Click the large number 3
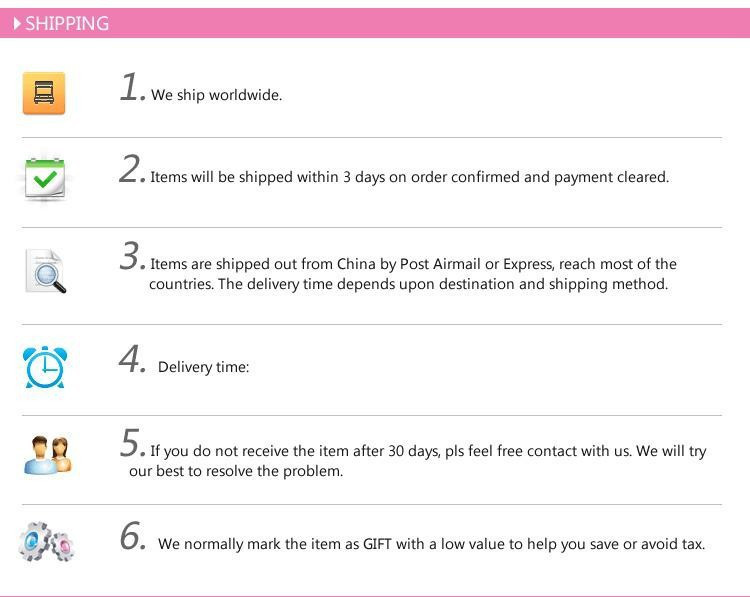The image size is (750, 597). [x=131, y=257]
